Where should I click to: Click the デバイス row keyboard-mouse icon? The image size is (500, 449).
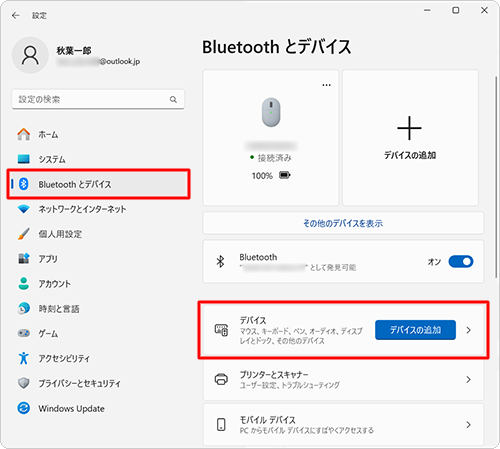point(221,330)
